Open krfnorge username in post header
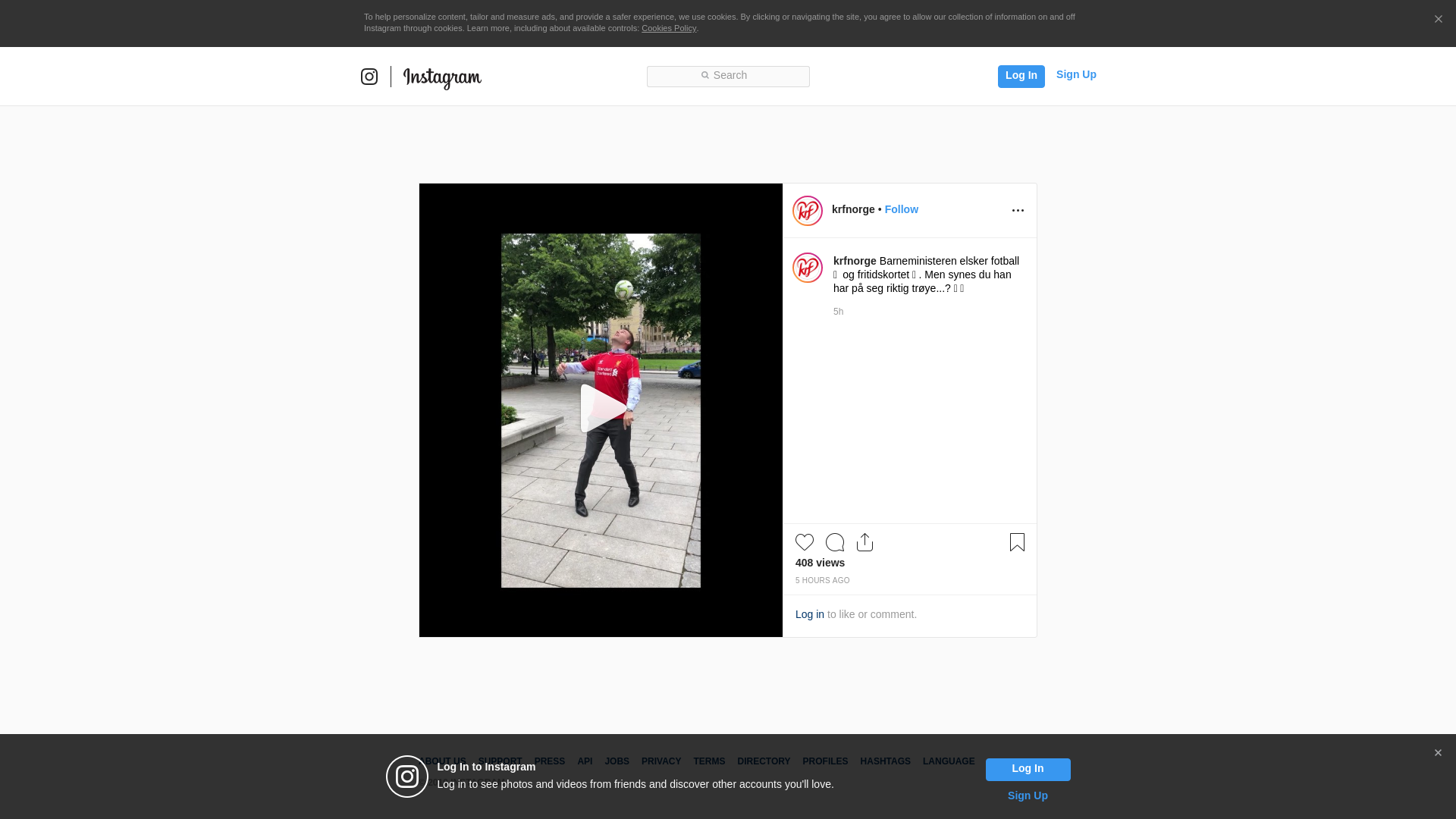The width and height of the screenshot is (1456, 819). 853,209
